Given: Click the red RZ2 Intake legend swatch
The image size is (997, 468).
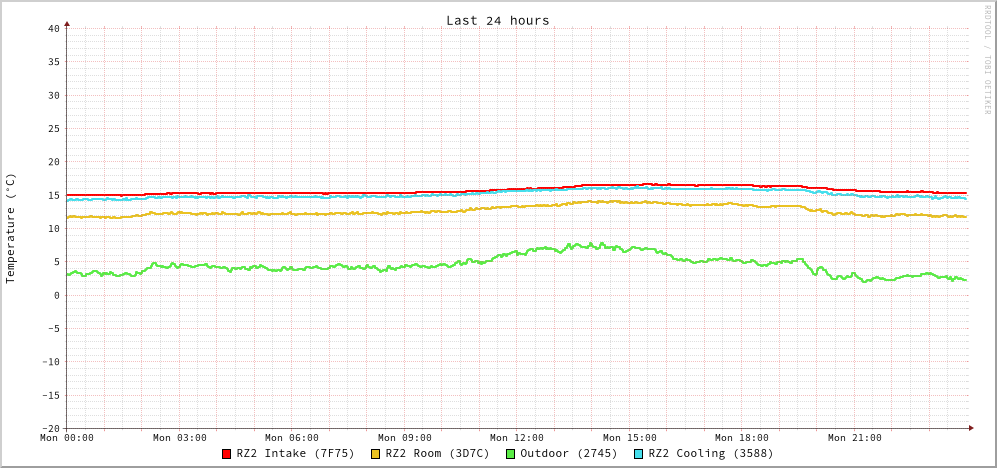Looking at the screenshot, I should coord(227,454).
